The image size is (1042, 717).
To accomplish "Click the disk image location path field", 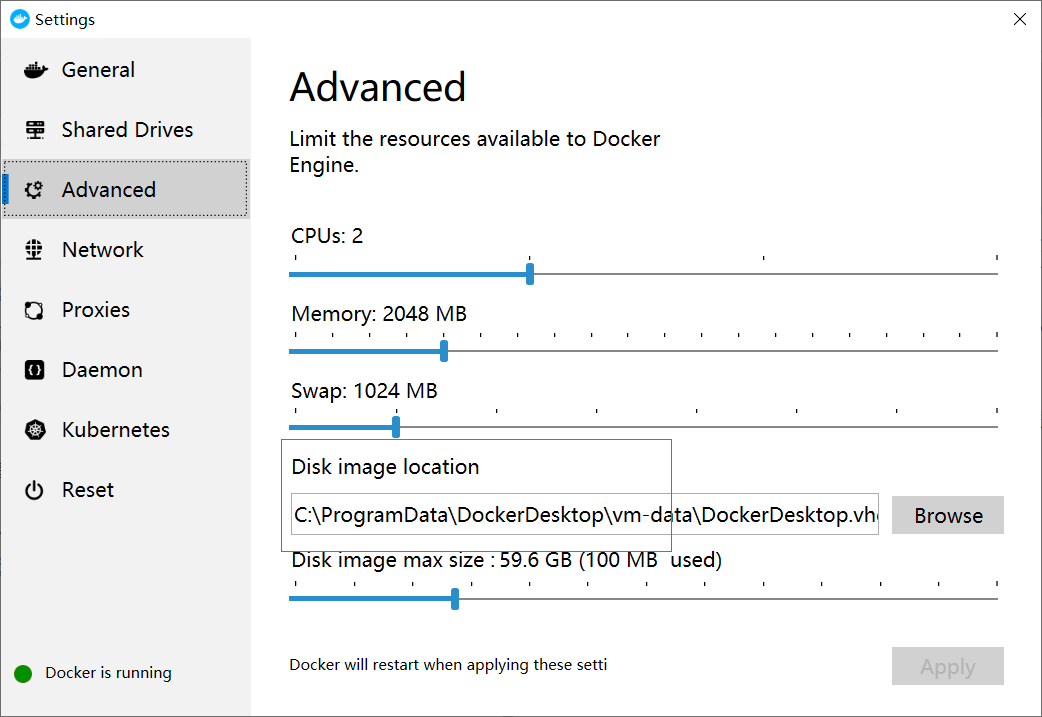I will (x=585, y=515).
